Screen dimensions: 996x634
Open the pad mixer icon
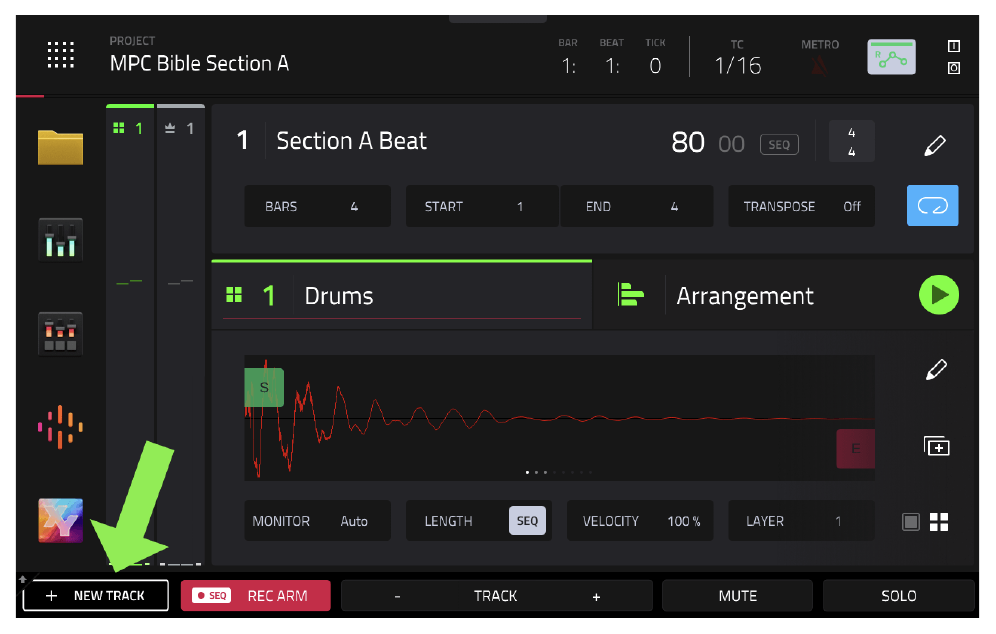pos(60,334)
